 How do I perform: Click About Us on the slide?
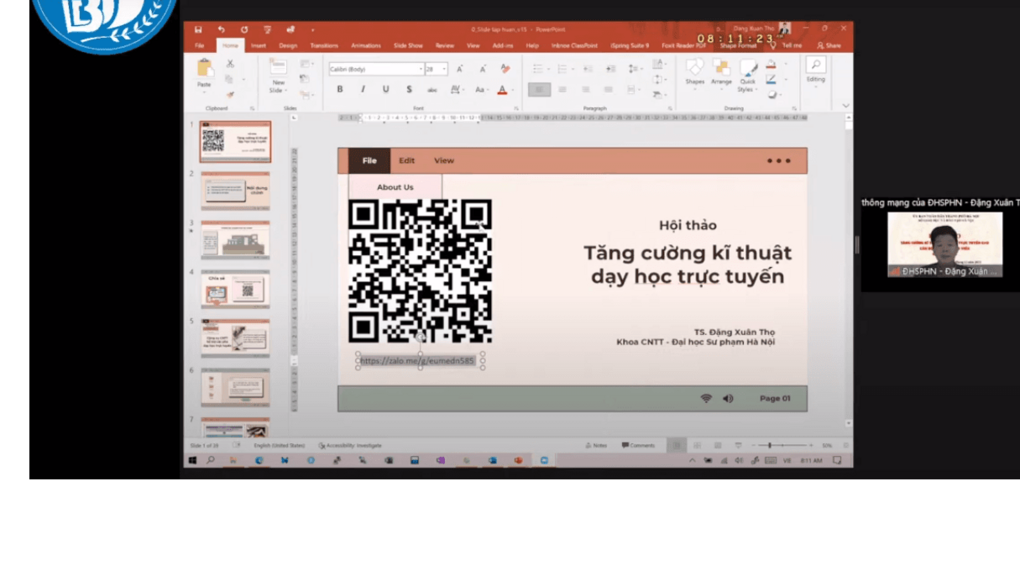click(395, 187)
